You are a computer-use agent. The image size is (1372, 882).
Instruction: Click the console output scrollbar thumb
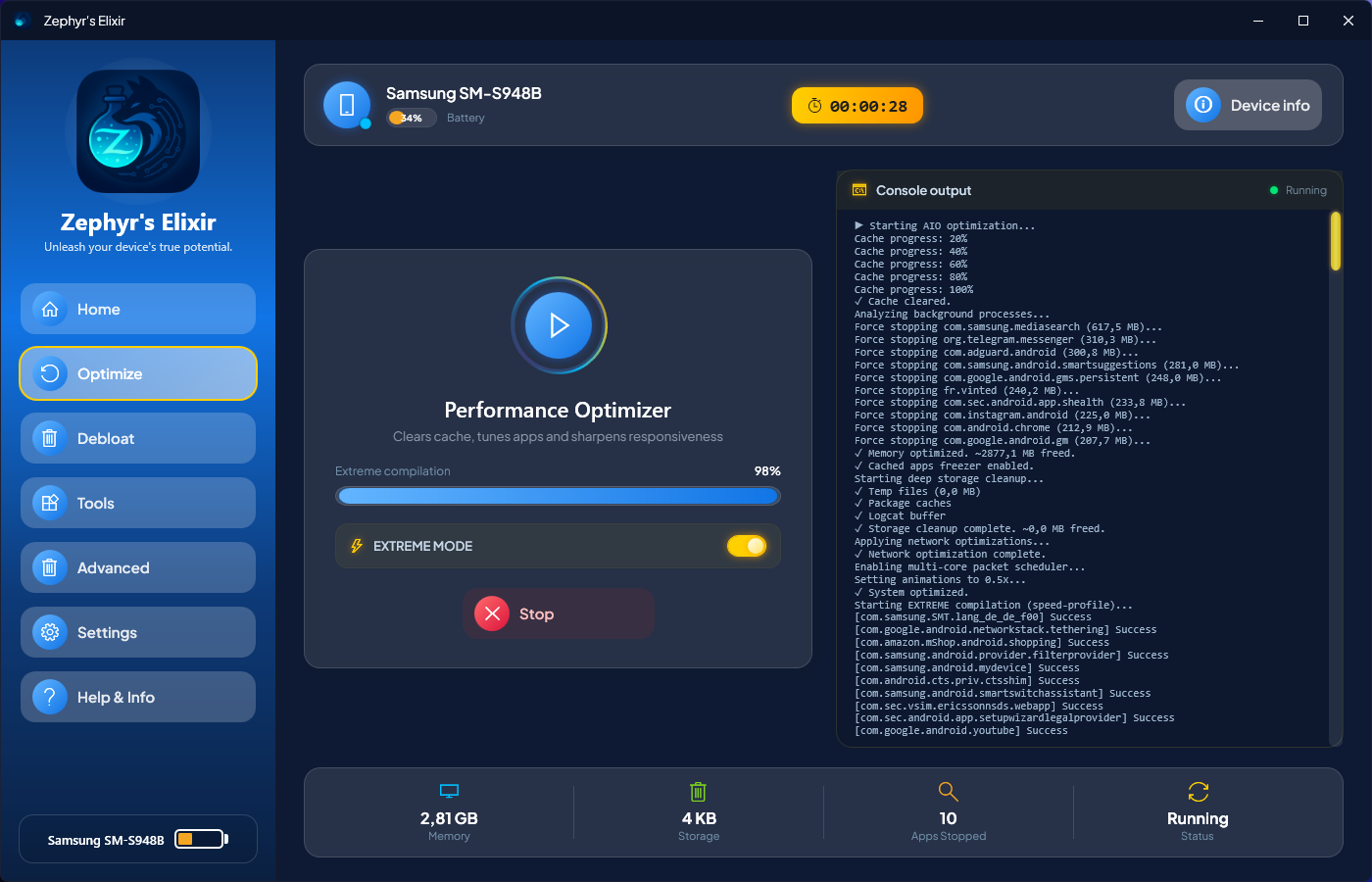pos(1335,241)
